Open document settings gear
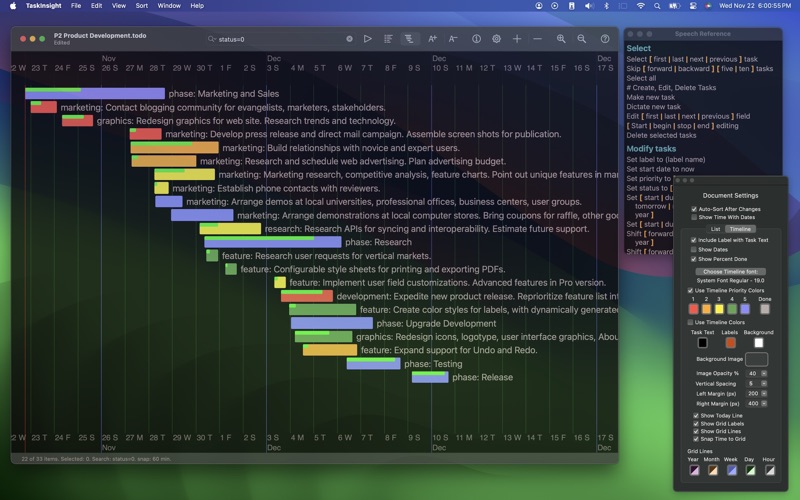This screenshot has height=500, width=800. [496, 39]
